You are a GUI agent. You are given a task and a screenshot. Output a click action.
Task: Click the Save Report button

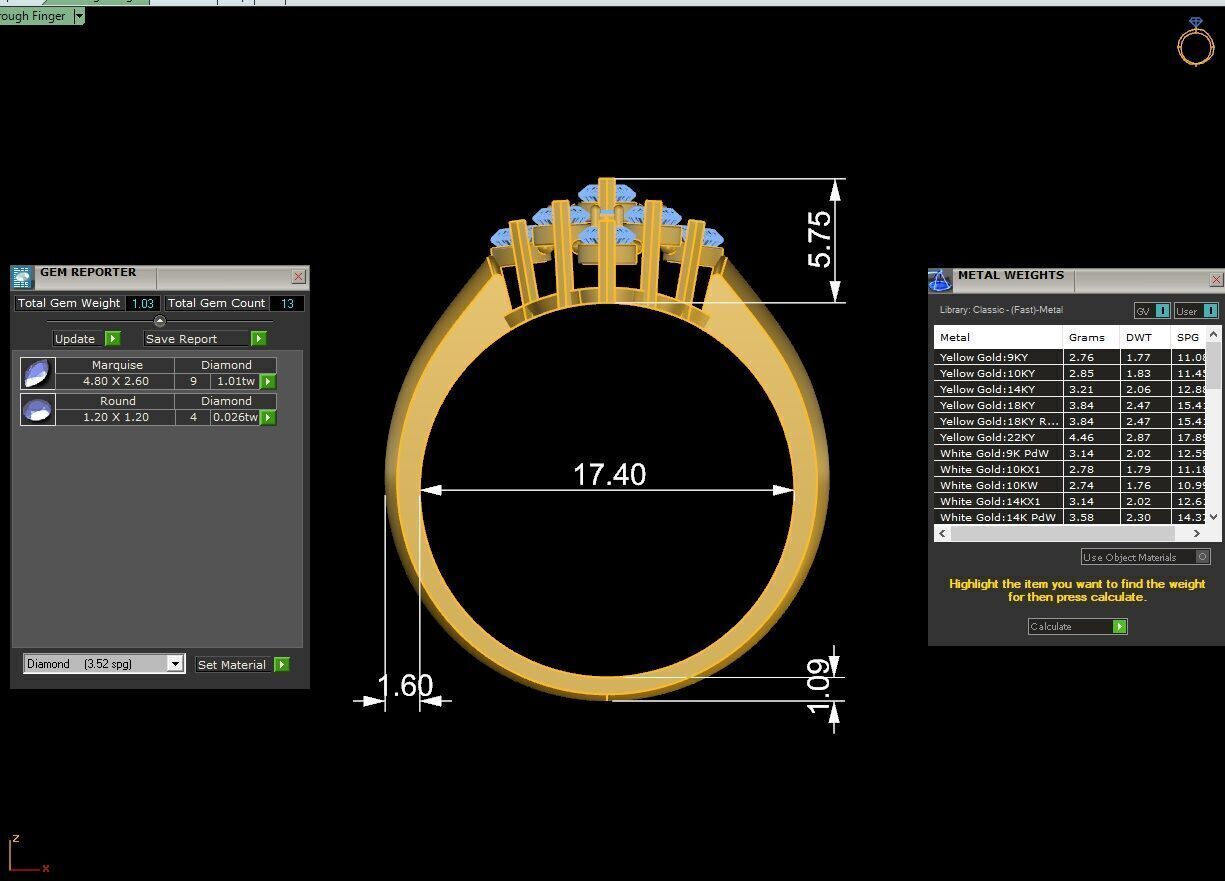[x=196, y=339]
